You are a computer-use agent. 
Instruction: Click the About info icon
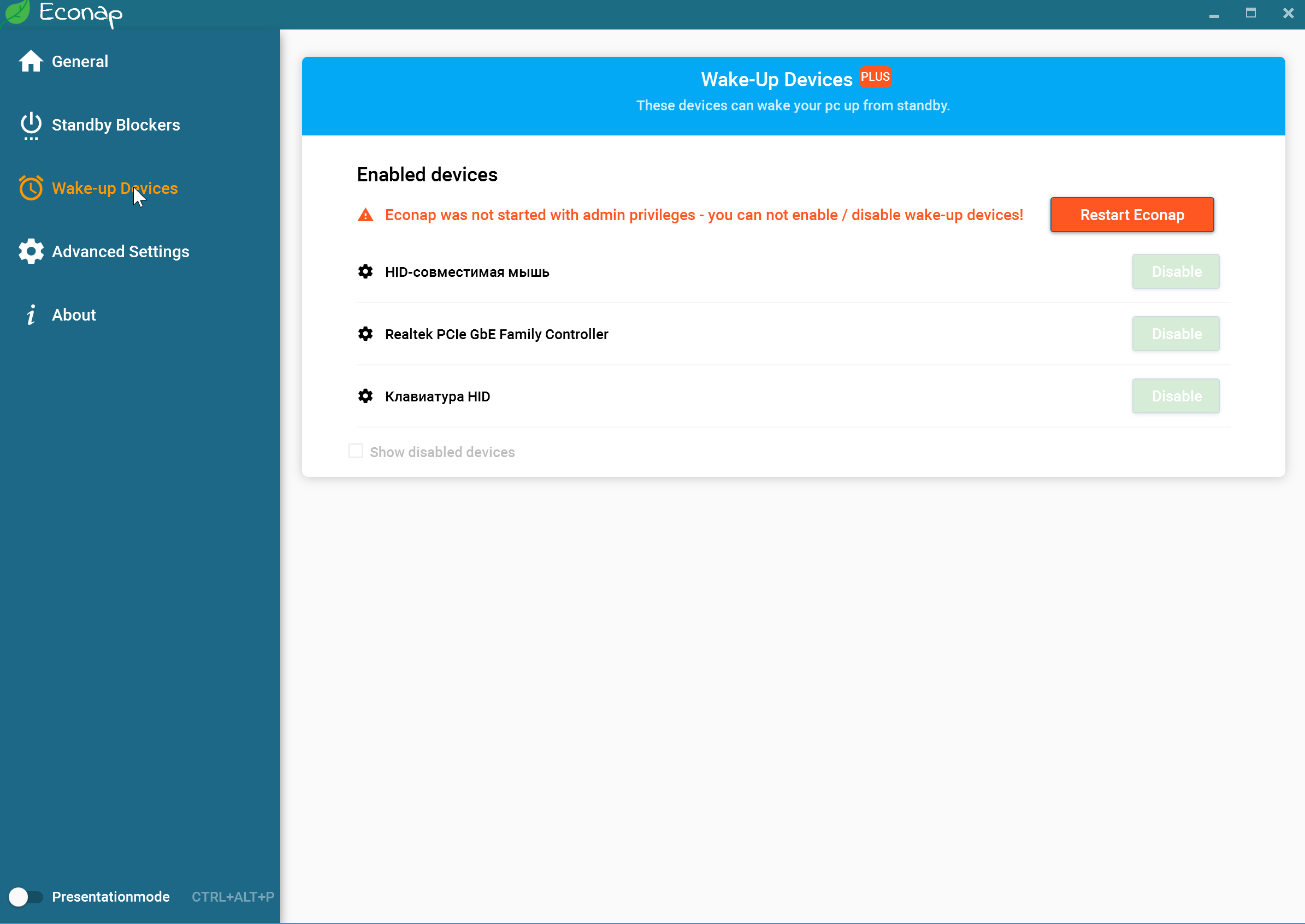tap(31, 315)
